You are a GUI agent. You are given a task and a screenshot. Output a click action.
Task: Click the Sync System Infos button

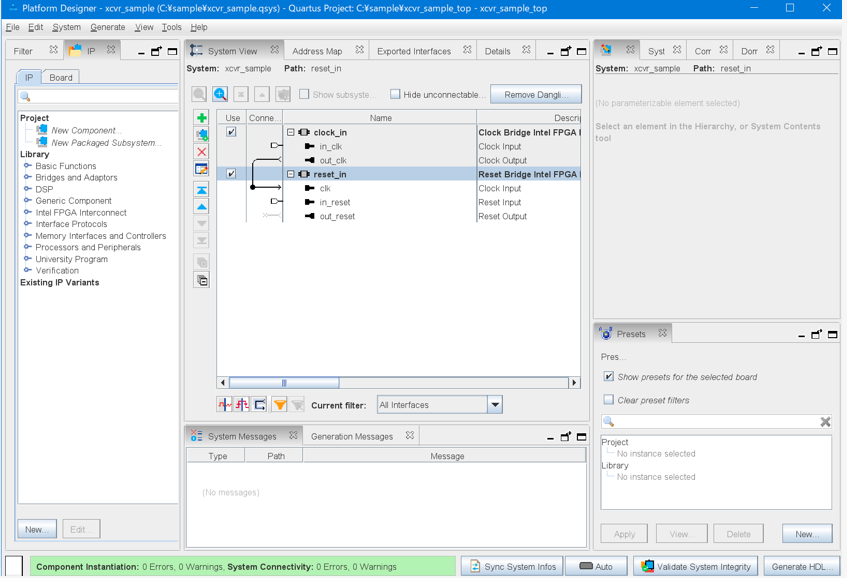(511, 567)
